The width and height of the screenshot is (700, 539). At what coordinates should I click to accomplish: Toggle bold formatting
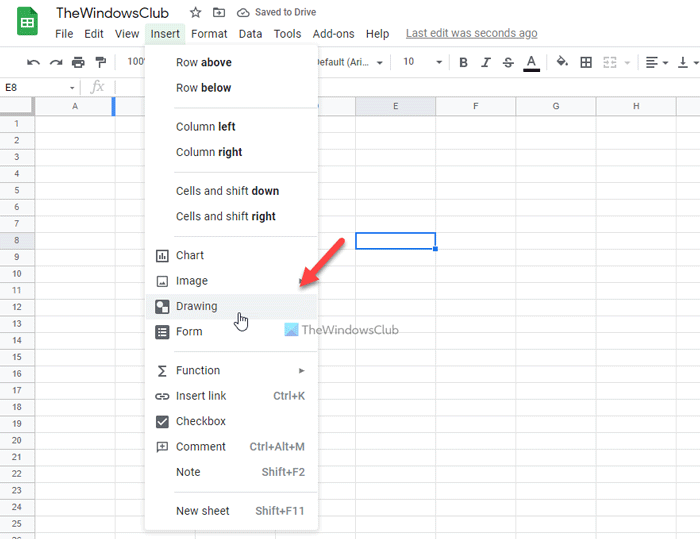pos(463,63)
